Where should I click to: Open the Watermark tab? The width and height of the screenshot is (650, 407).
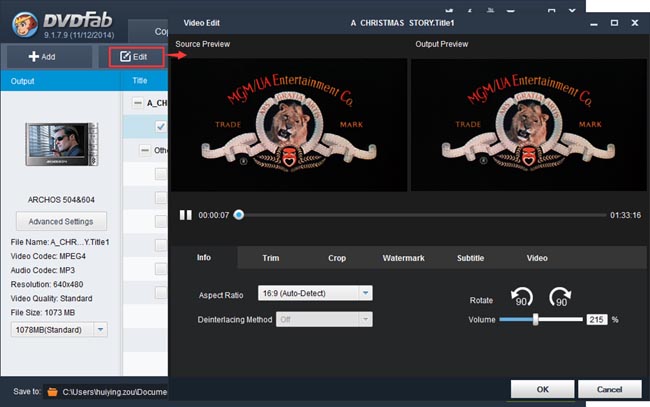[x=403, y=258]
